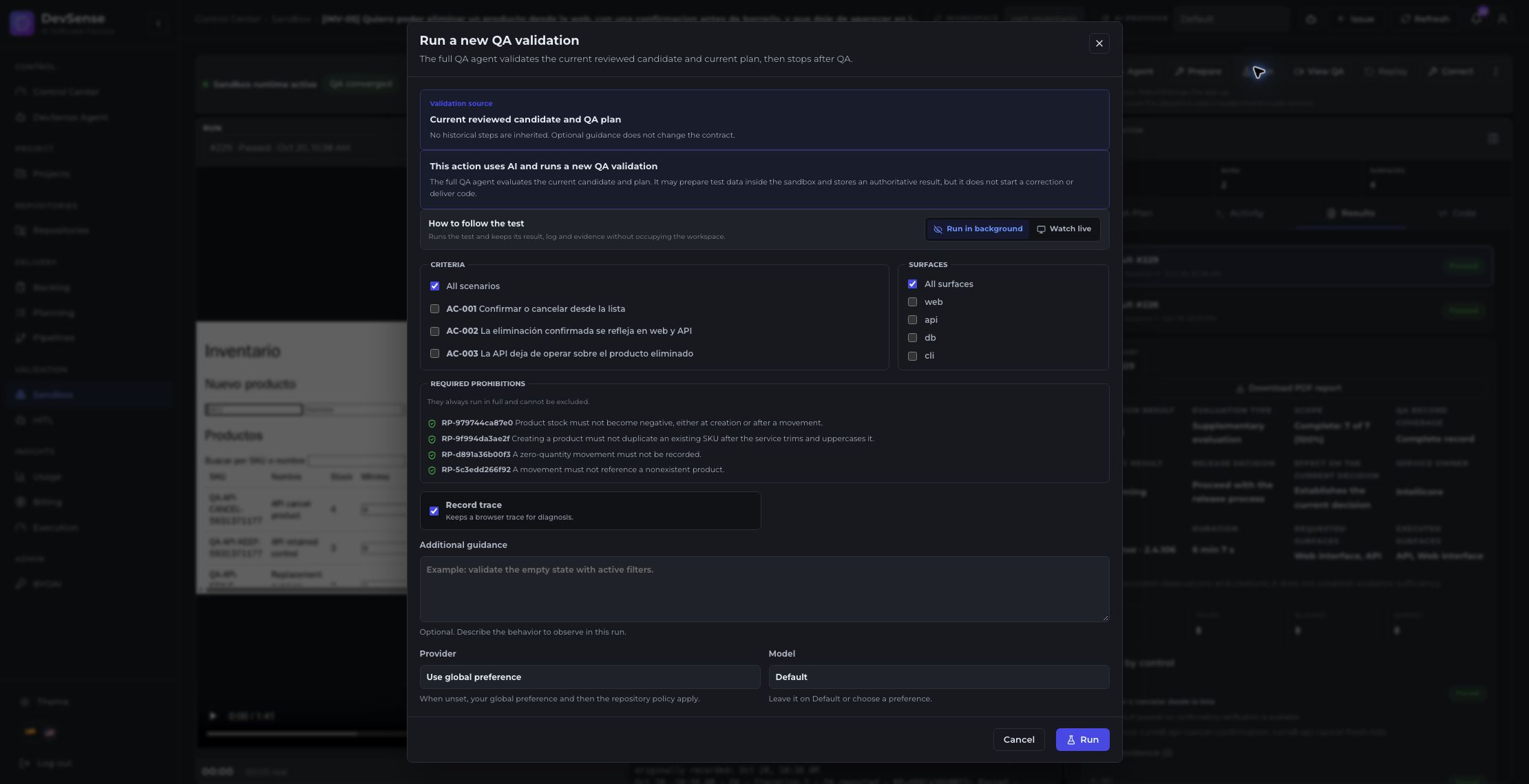This screenshot has height=784, width=1529.
Task: Click Refresh in the top bar
Action: coord(1424,19)
